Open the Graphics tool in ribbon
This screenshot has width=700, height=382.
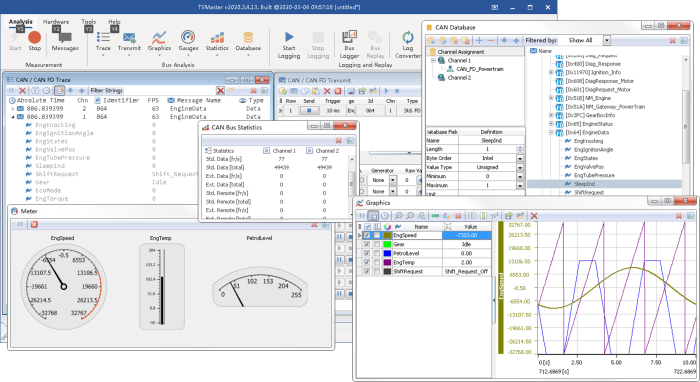159,42
